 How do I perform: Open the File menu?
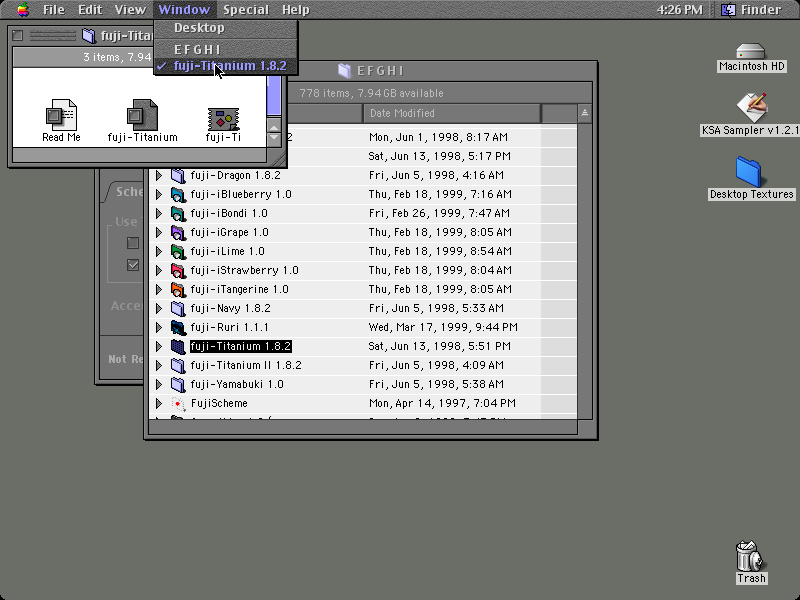click(x=54, y=10)
